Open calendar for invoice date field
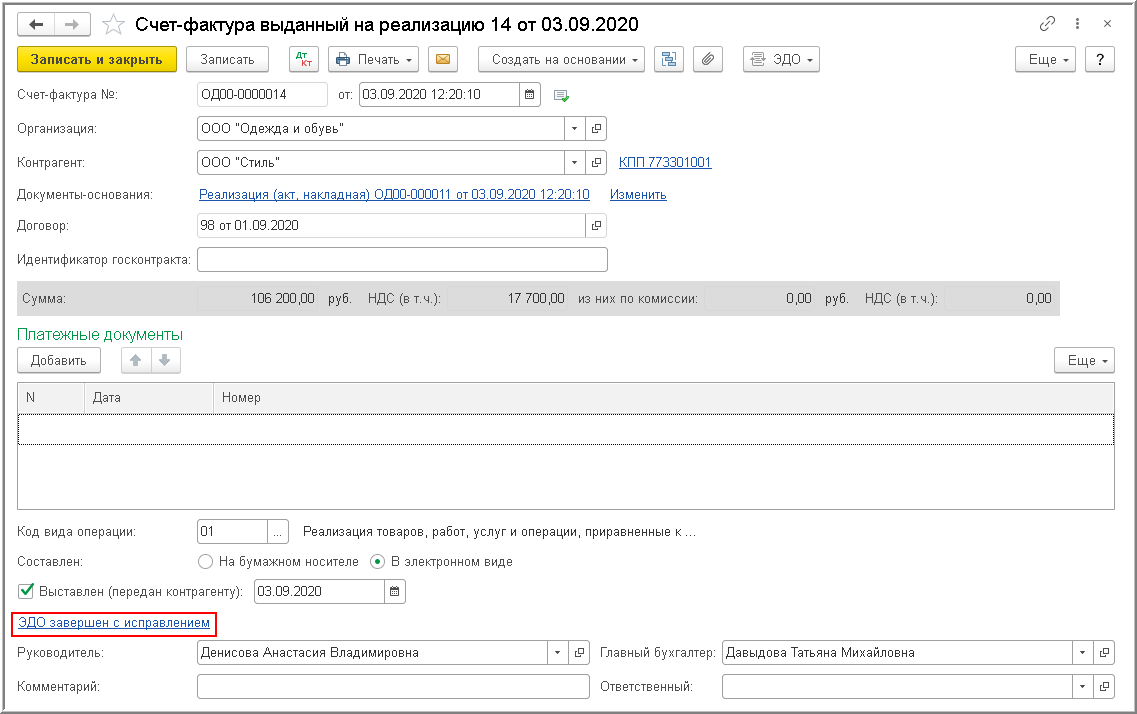This screenshot has width=1137, height=714. (x=530, y=94)
